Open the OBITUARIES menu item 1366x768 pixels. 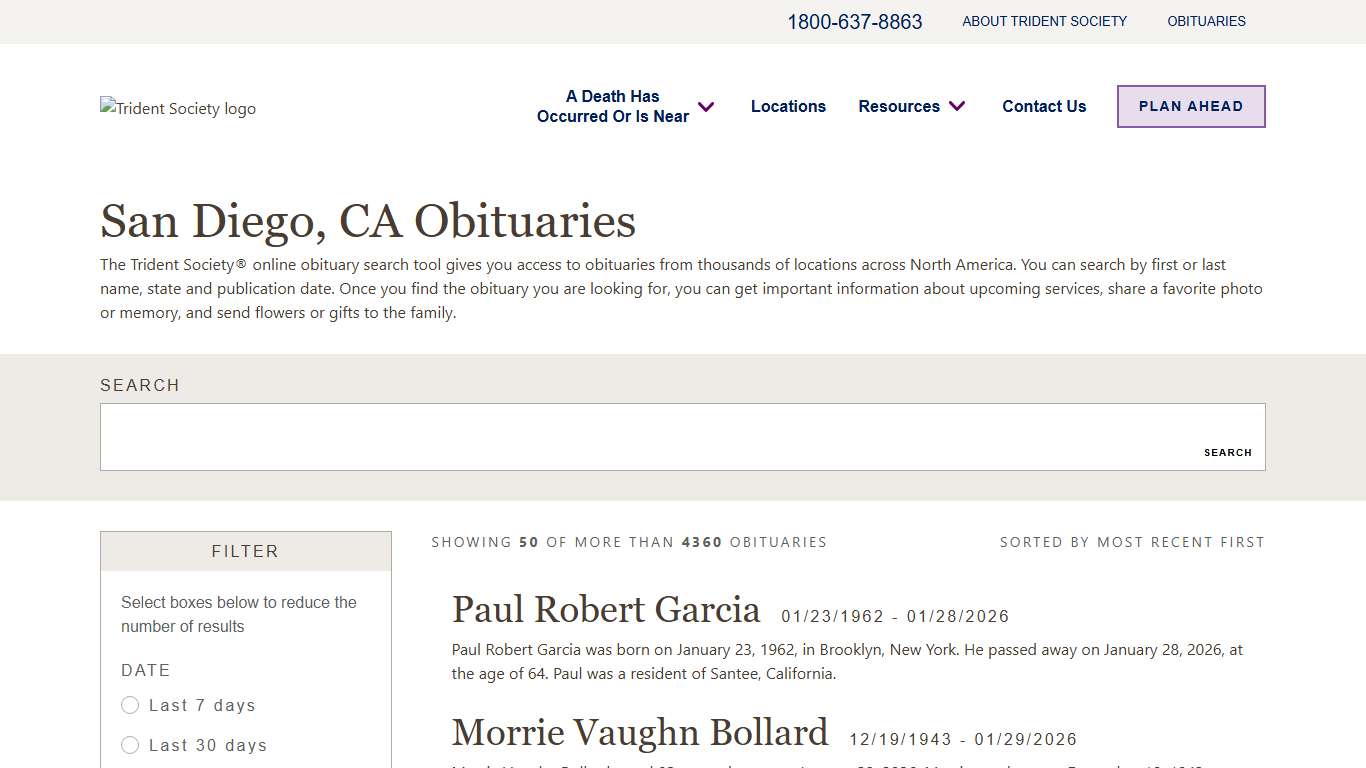tap(1206, 21)
